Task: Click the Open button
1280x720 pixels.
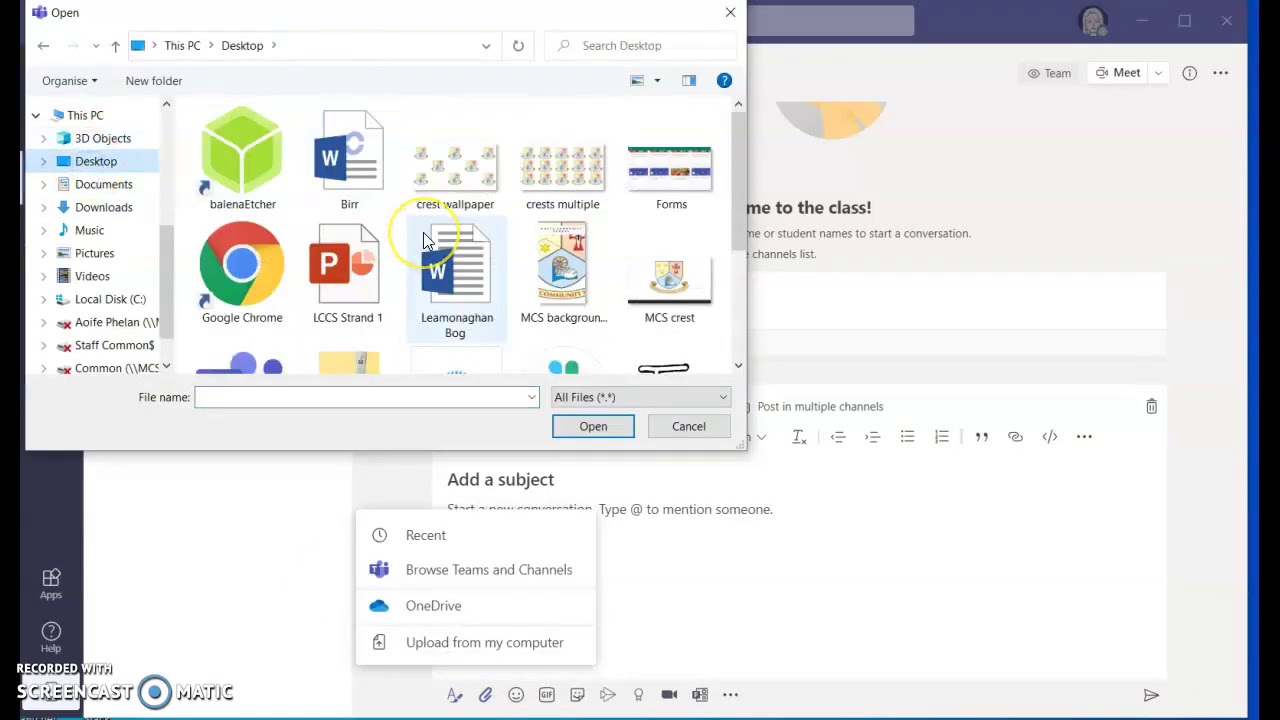Action: coord(593,427)
